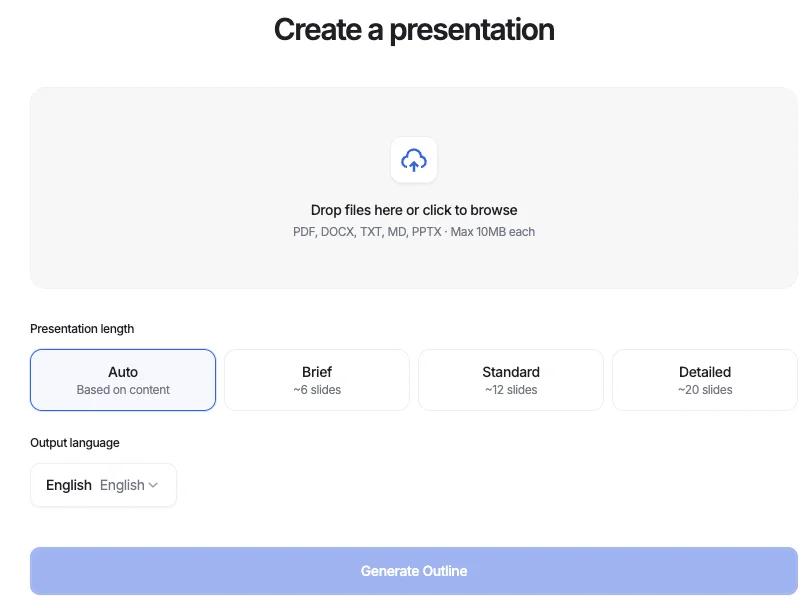Click the Drop files here area

(413, 210)
